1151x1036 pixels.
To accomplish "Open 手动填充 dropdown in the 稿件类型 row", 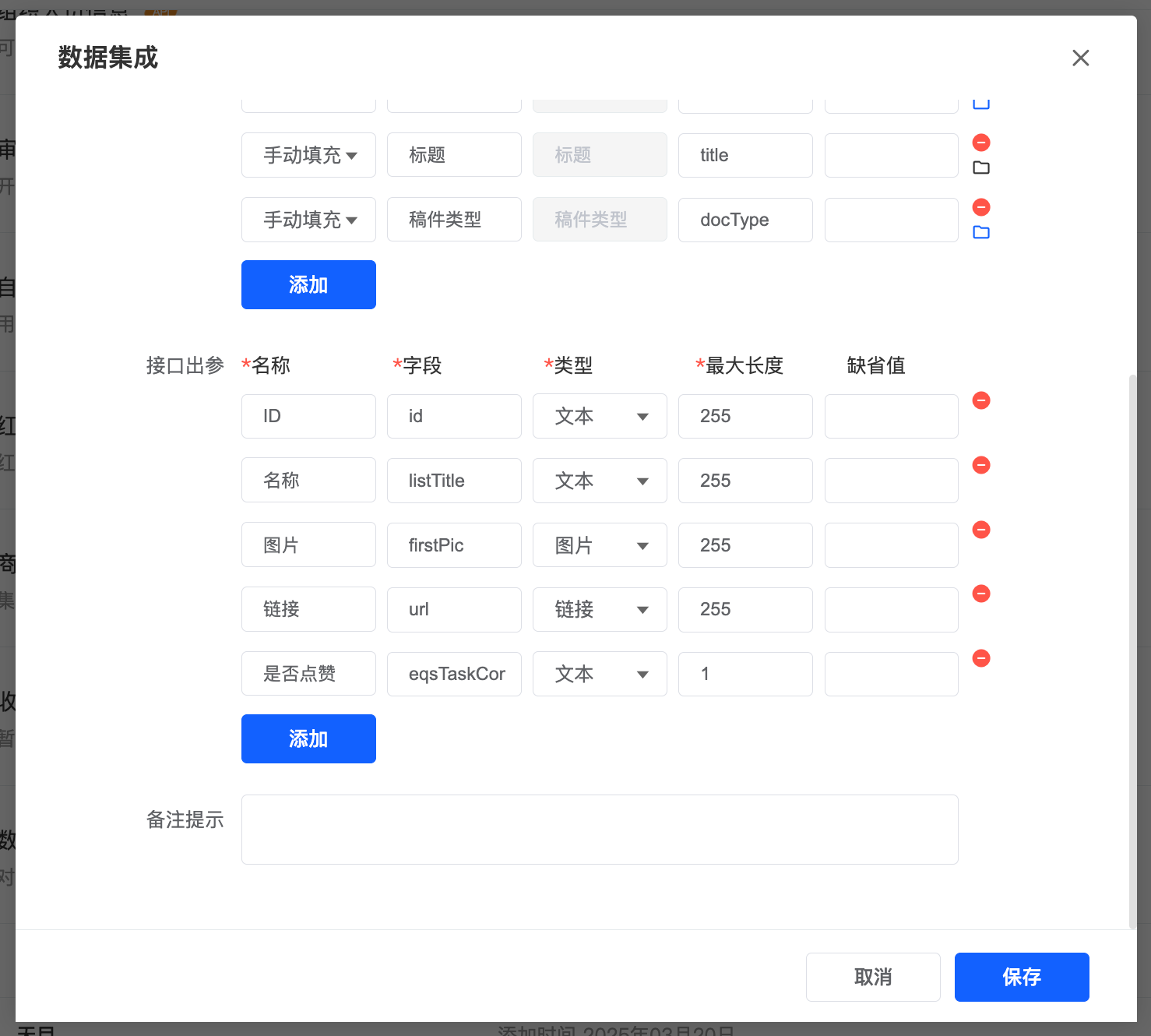I will pos(308,220).
